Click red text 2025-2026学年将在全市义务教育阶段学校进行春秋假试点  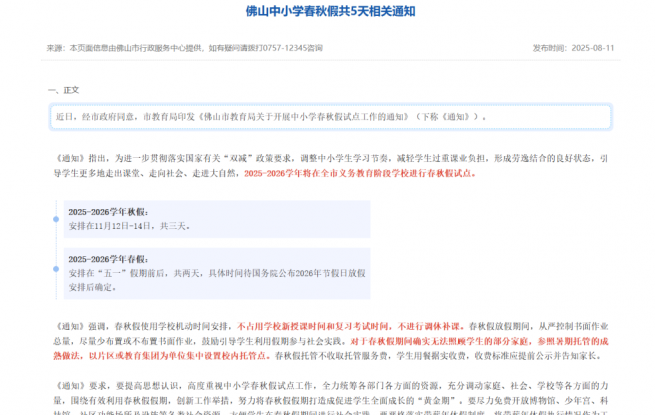coord(360,173)
